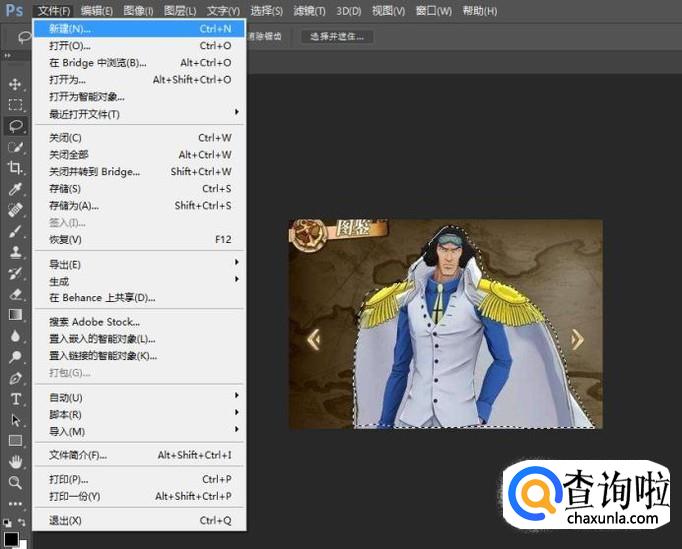
Task: Select the Eraser tool
Action: pos(15,294)
